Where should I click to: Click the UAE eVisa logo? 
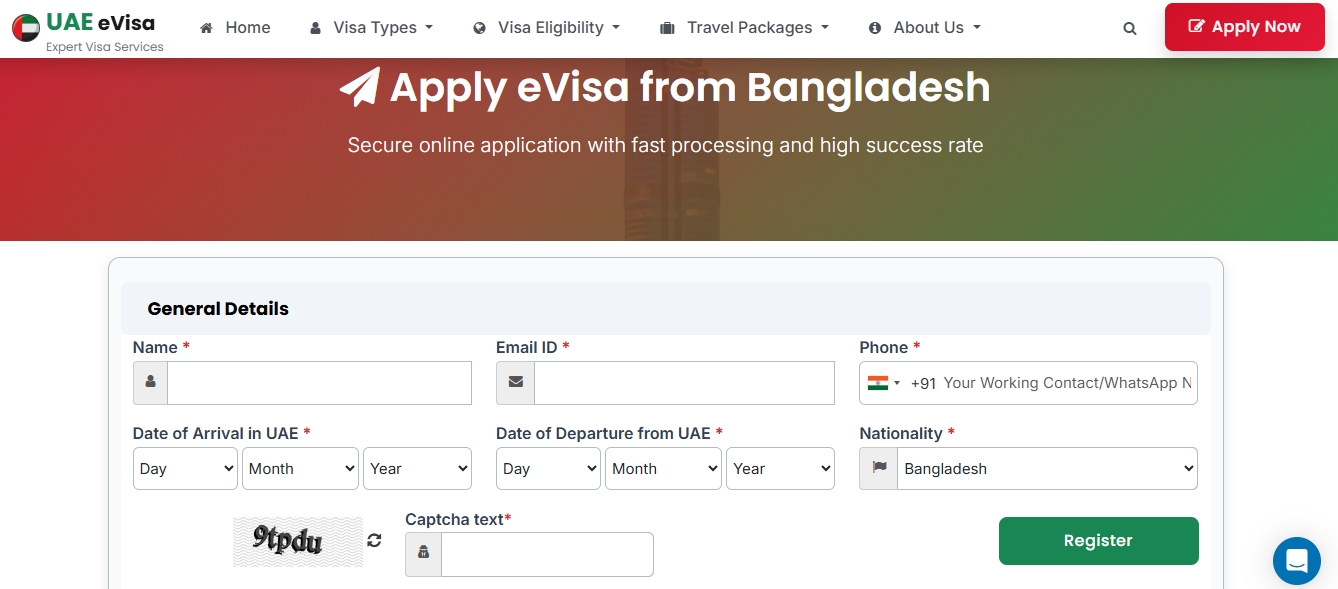click(x=88, y=29)
